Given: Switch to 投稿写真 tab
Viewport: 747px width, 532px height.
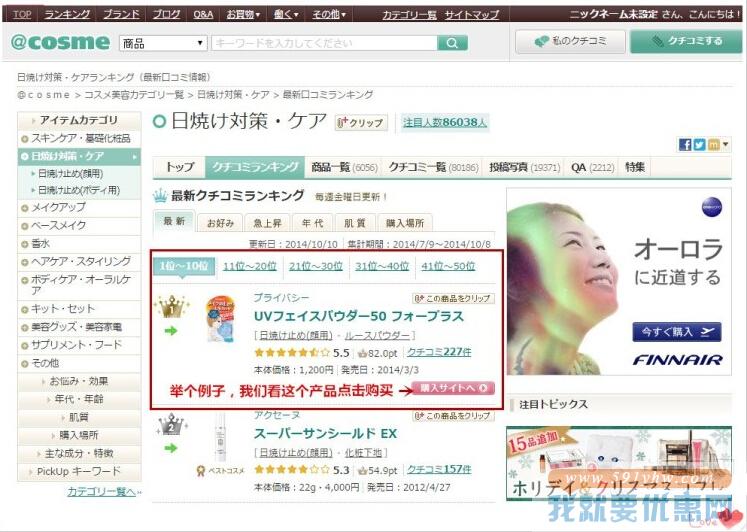Looking at the screenshot, I should pos(525,167).
